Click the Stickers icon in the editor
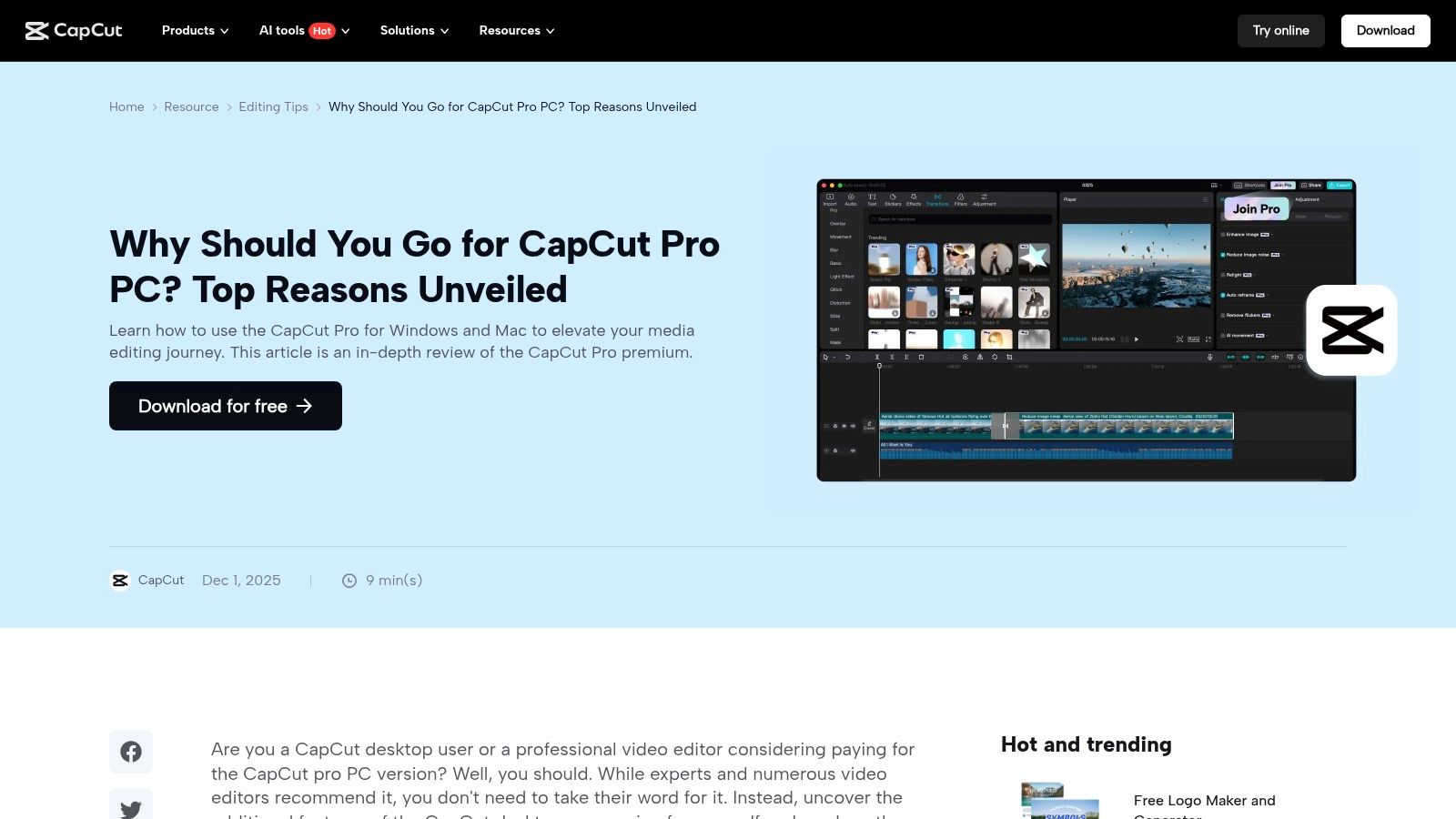 [893, 197]
